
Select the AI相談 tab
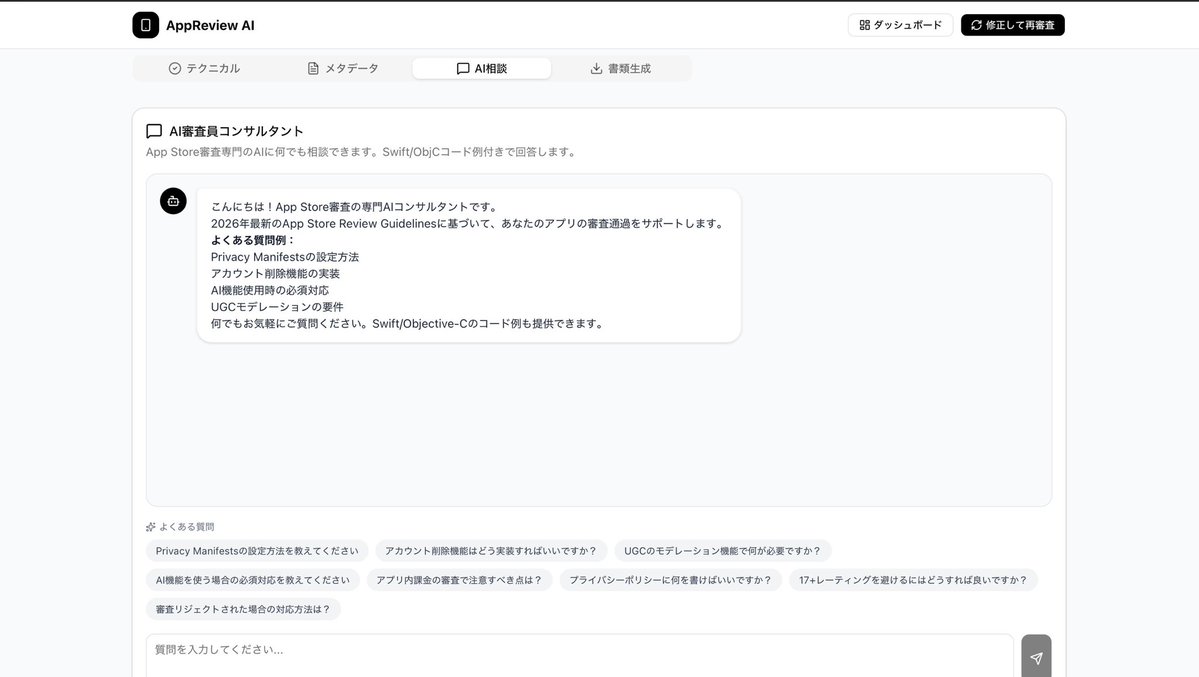coord(482,68)
